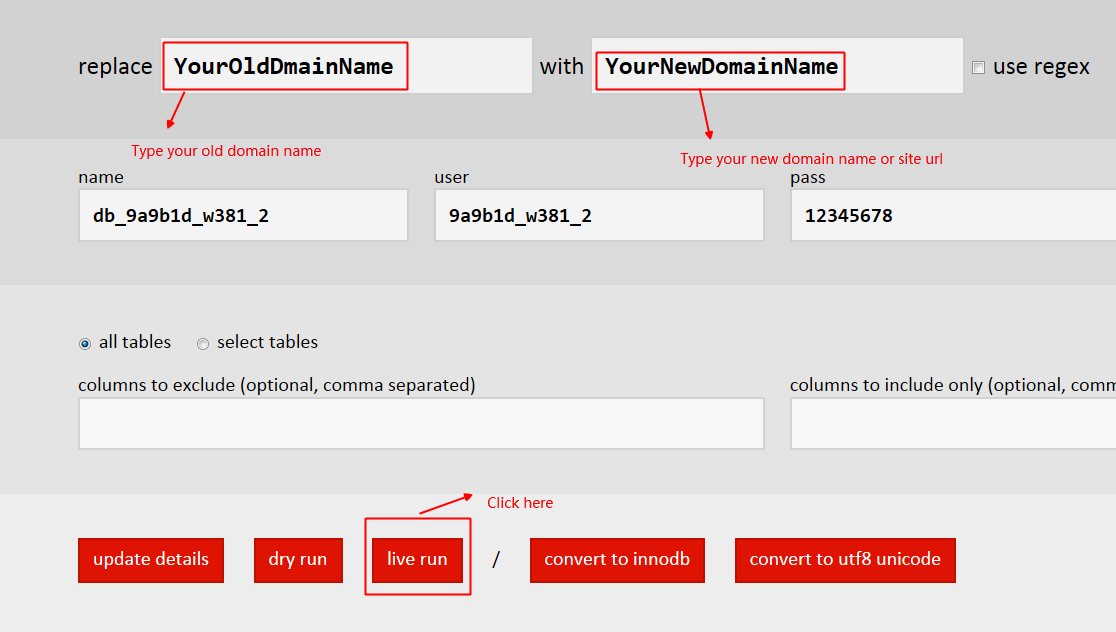
Task: Click the replace field containing YourOldDmainName
Action: (x=346, y=67)
